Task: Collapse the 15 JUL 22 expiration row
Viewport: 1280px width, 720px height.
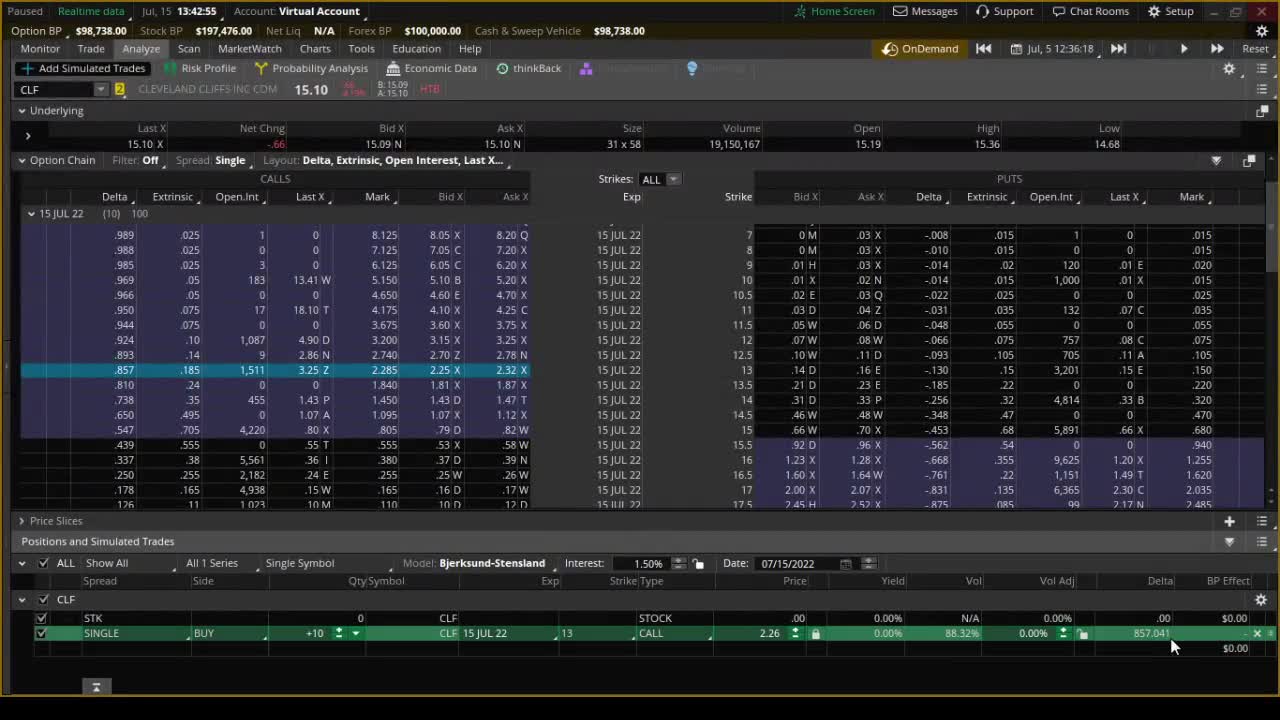Action: click(x=31, y=214)
